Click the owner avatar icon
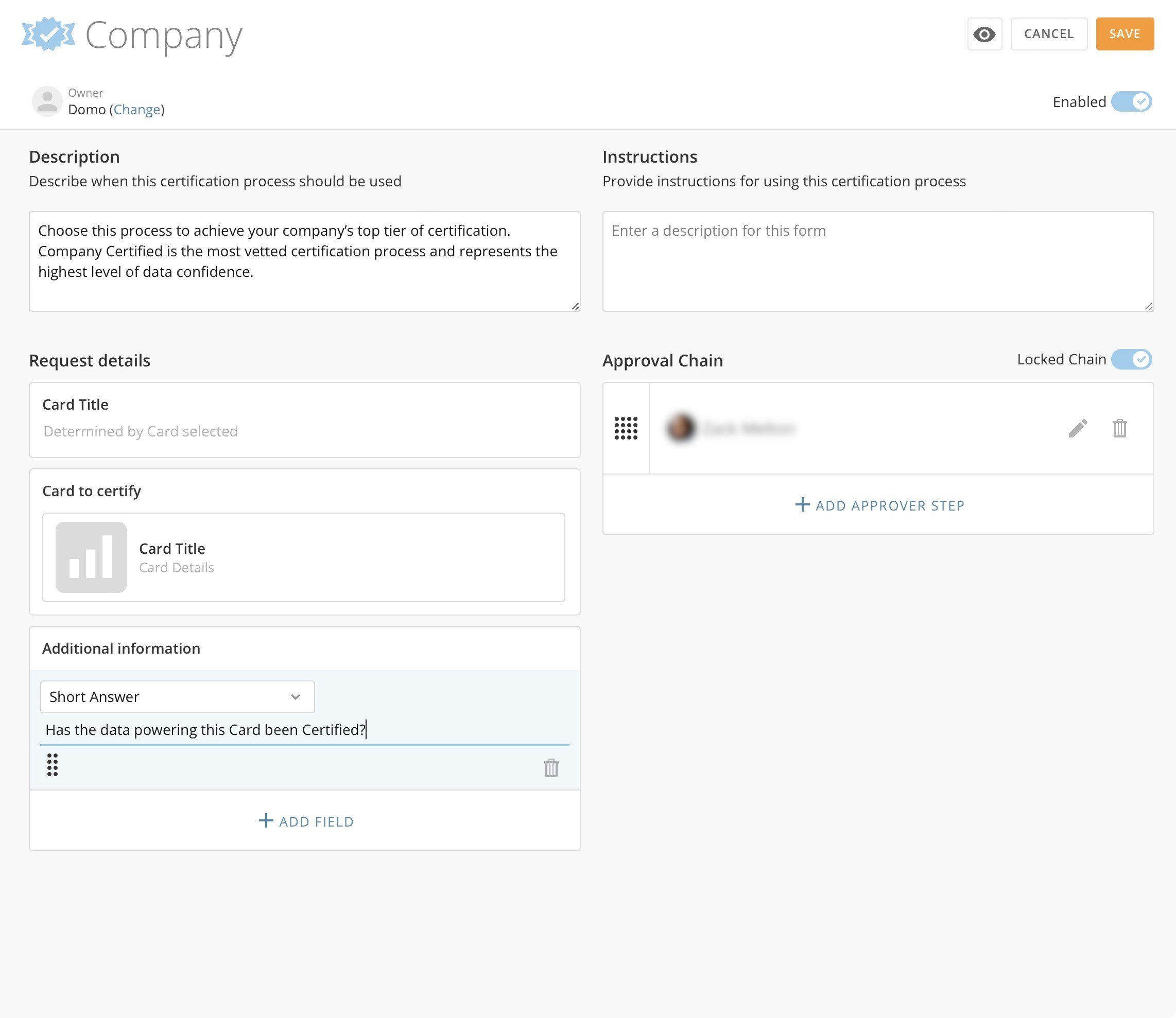1176x1018 pixels. click(47, 102)
